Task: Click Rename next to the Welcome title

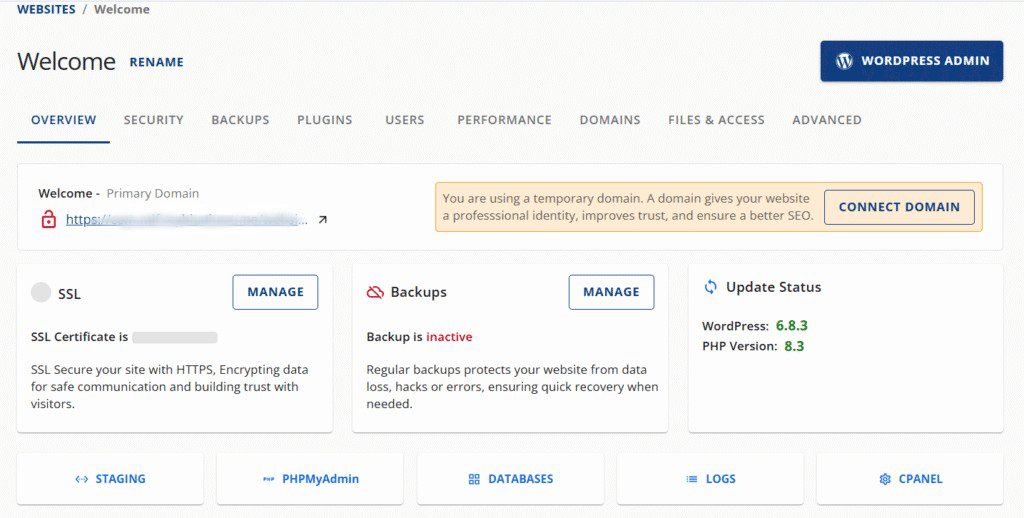Action: point(157,62)
